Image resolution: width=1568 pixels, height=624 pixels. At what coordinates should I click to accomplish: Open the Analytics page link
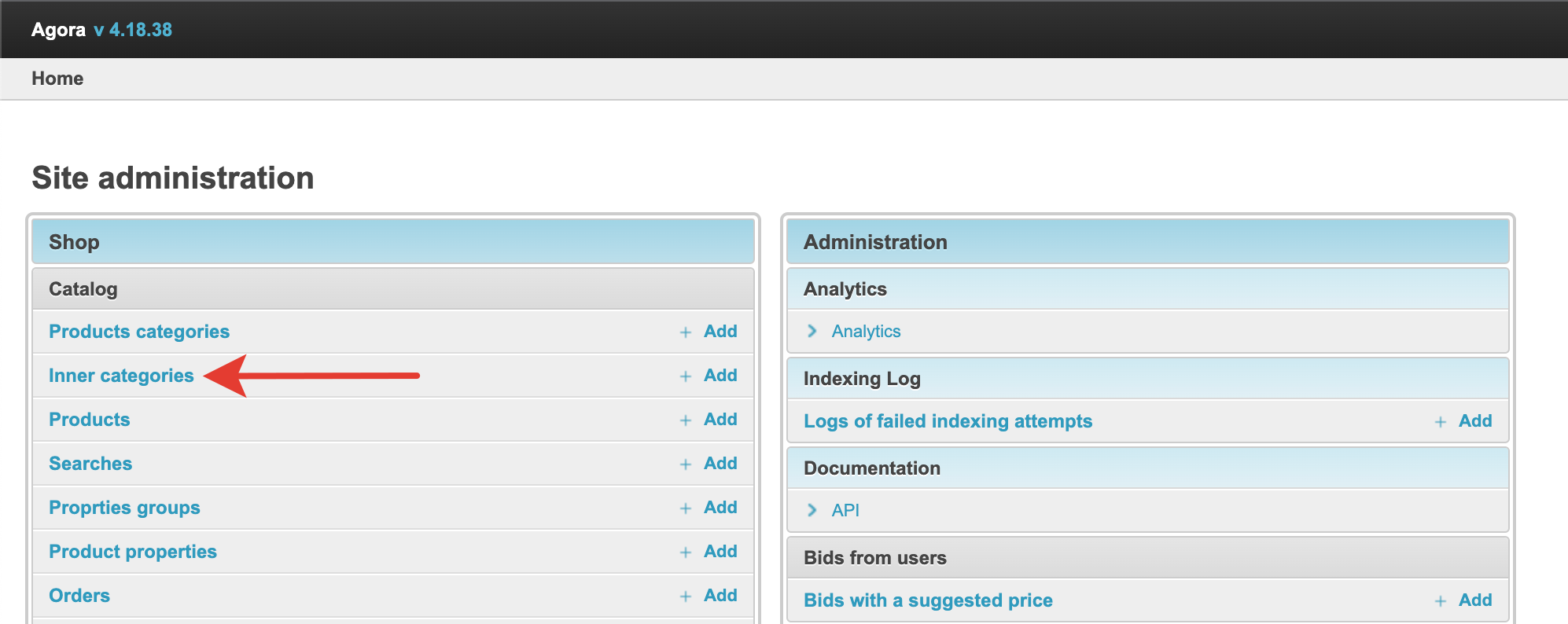(x=866, y=332)
